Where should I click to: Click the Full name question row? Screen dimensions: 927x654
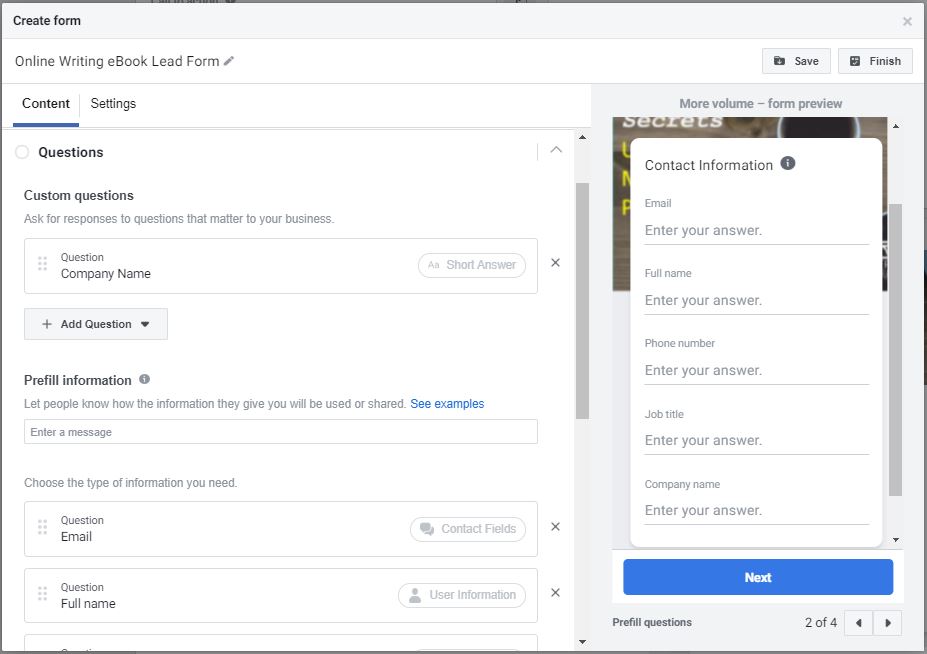click(x=281, y=595)
